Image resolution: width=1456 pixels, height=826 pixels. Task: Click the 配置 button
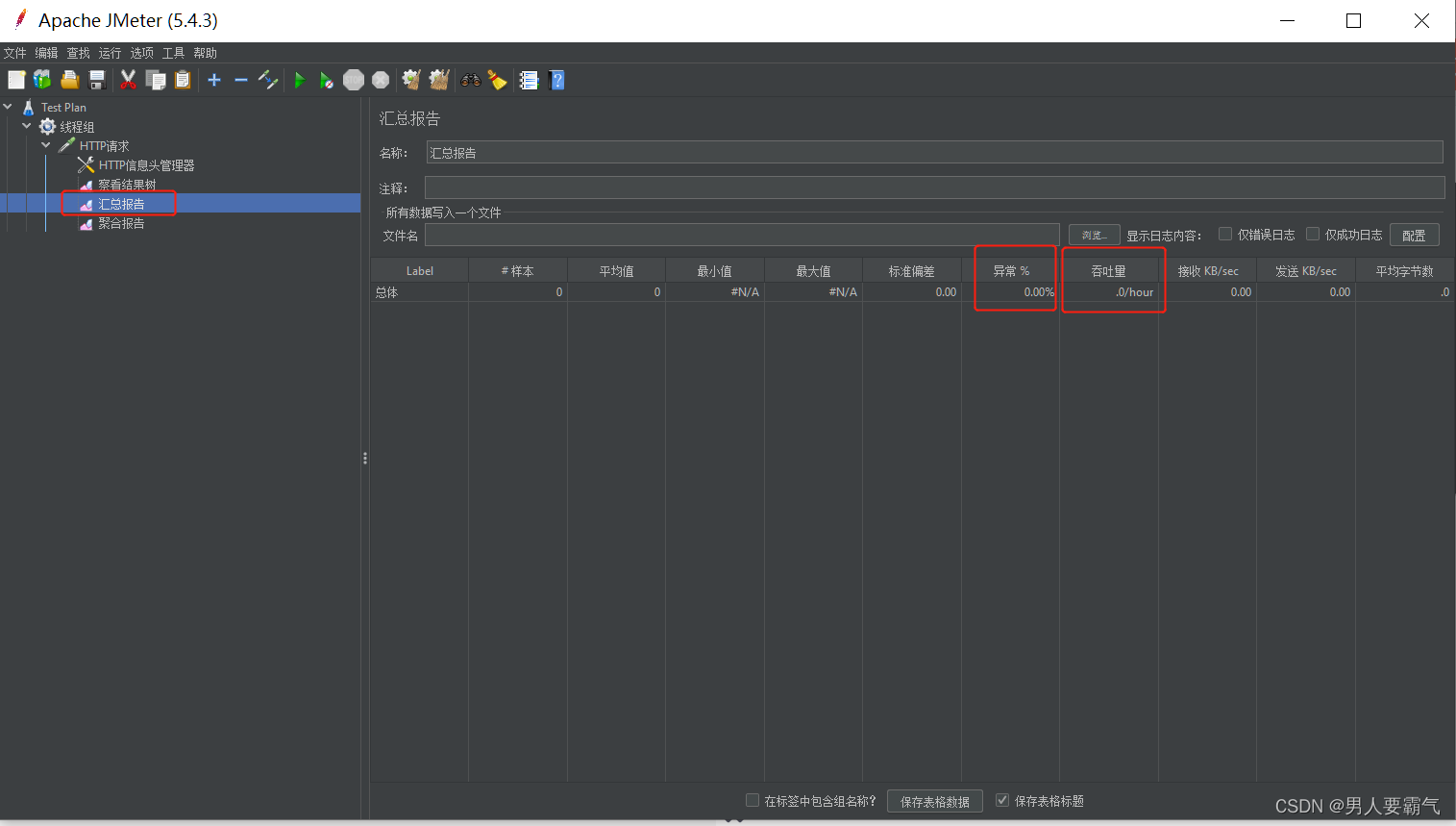[1414, 235]
